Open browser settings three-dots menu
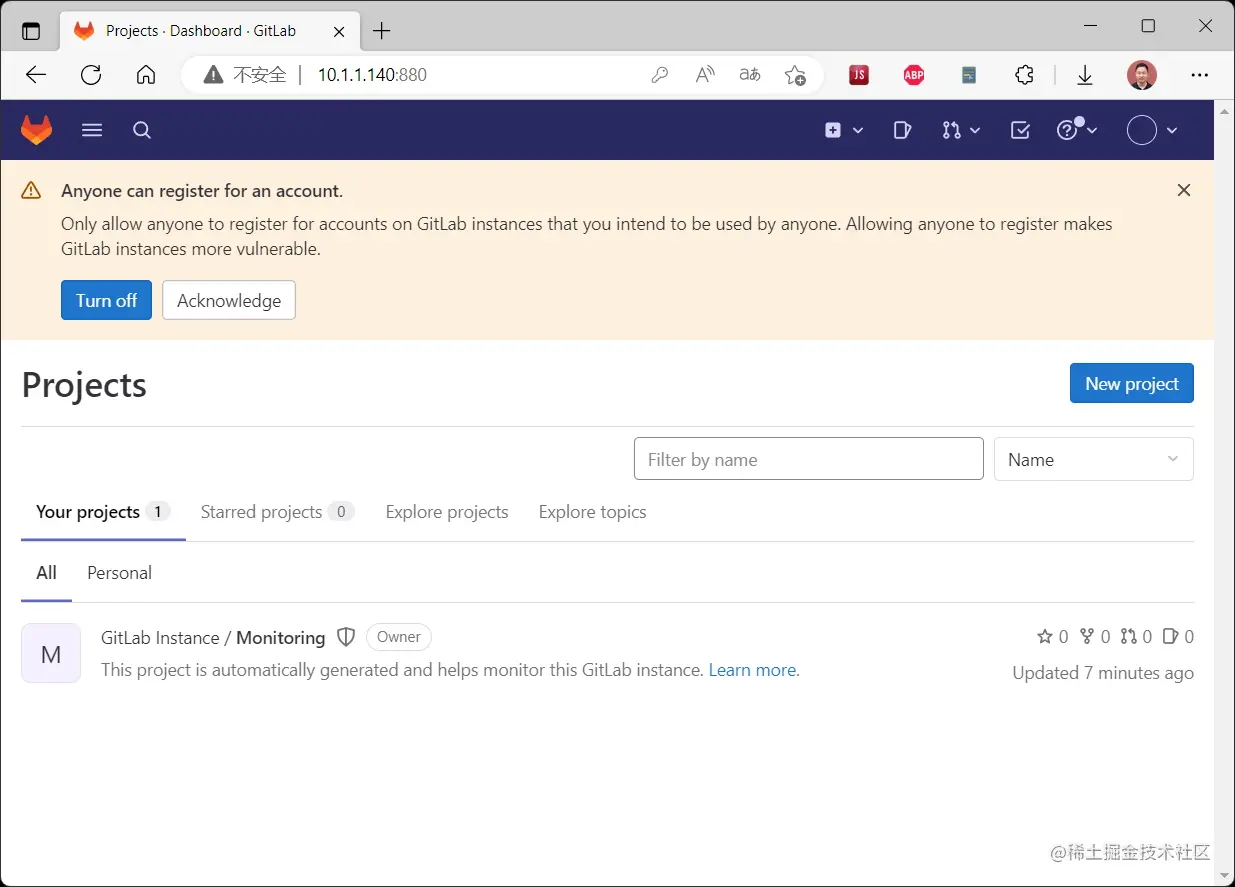The width and height of the screenshot is (1235, 887). pos(1200,75)
